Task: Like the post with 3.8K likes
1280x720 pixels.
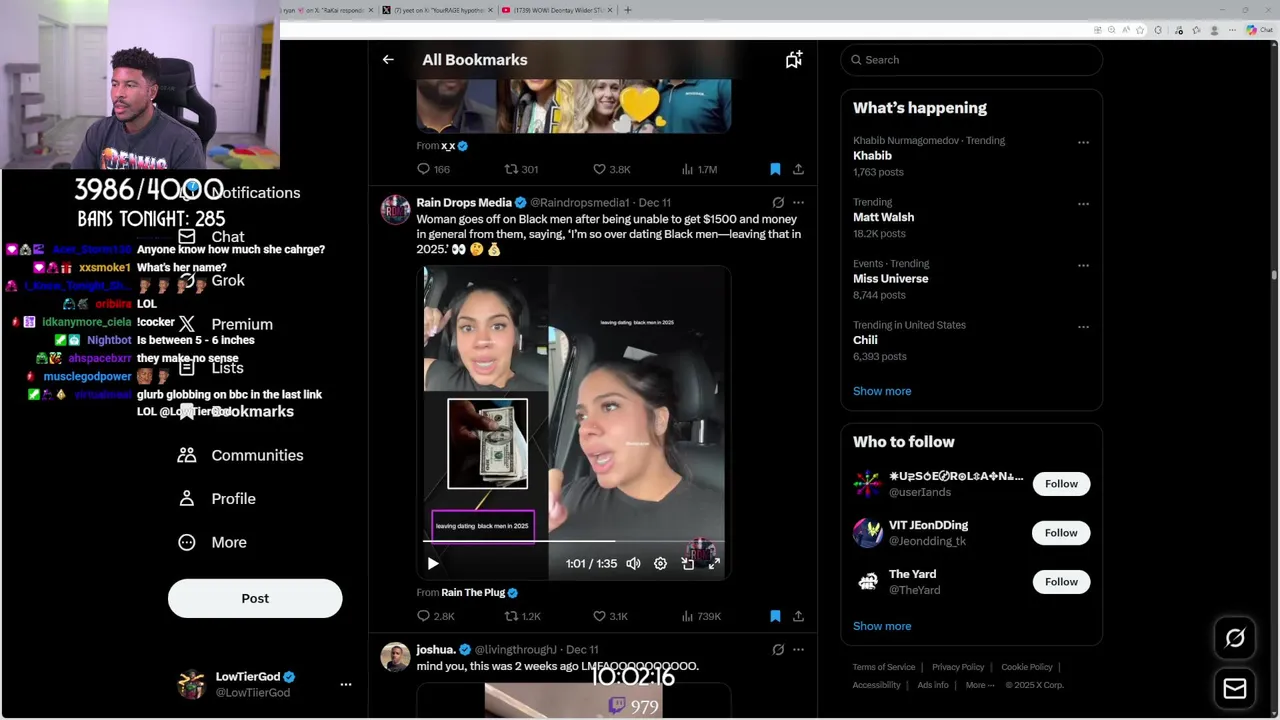Action: [611, 169]
